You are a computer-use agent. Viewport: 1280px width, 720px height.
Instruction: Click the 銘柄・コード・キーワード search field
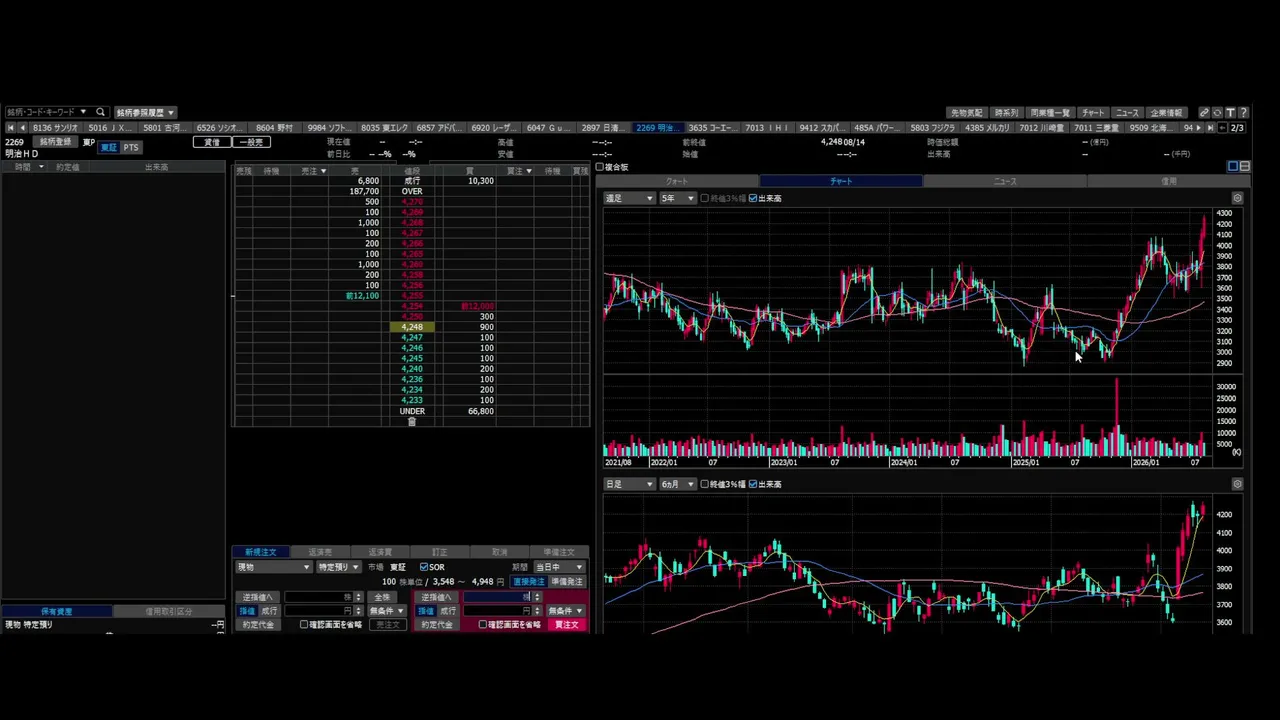[40, 112]
